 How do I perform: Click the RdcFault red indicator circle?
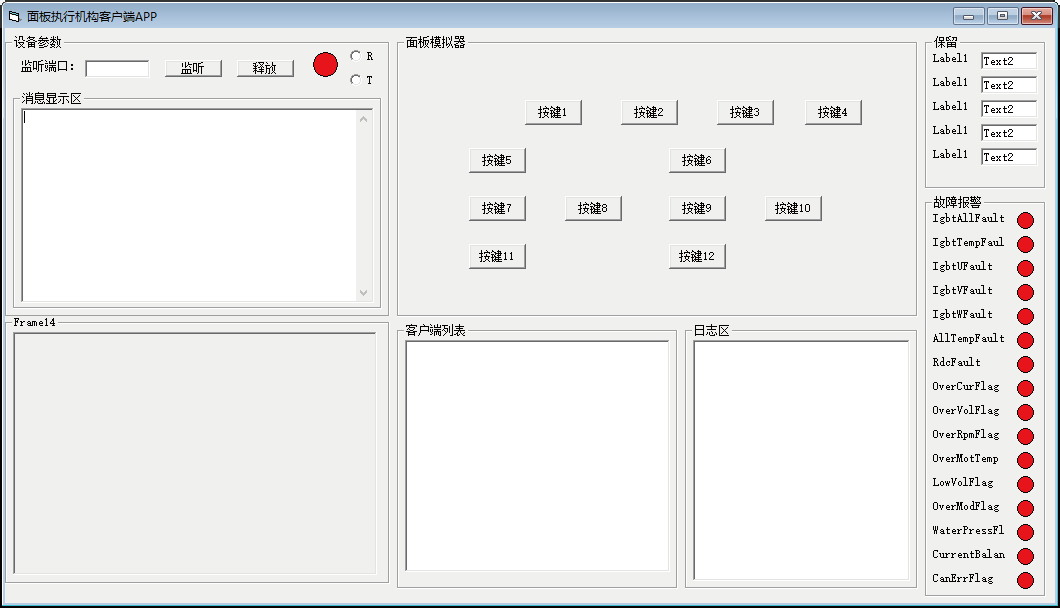(1025, 364)
